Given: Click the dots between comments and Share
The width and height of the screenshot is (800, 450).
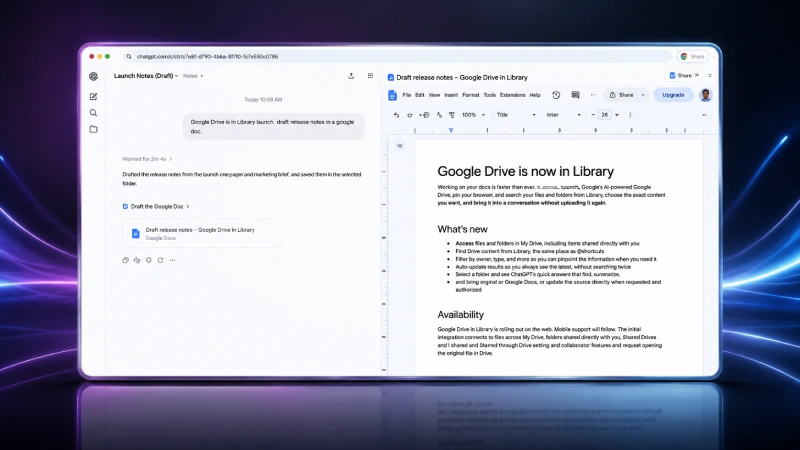Looking at the screenshot, I should (x=593, y=95).
